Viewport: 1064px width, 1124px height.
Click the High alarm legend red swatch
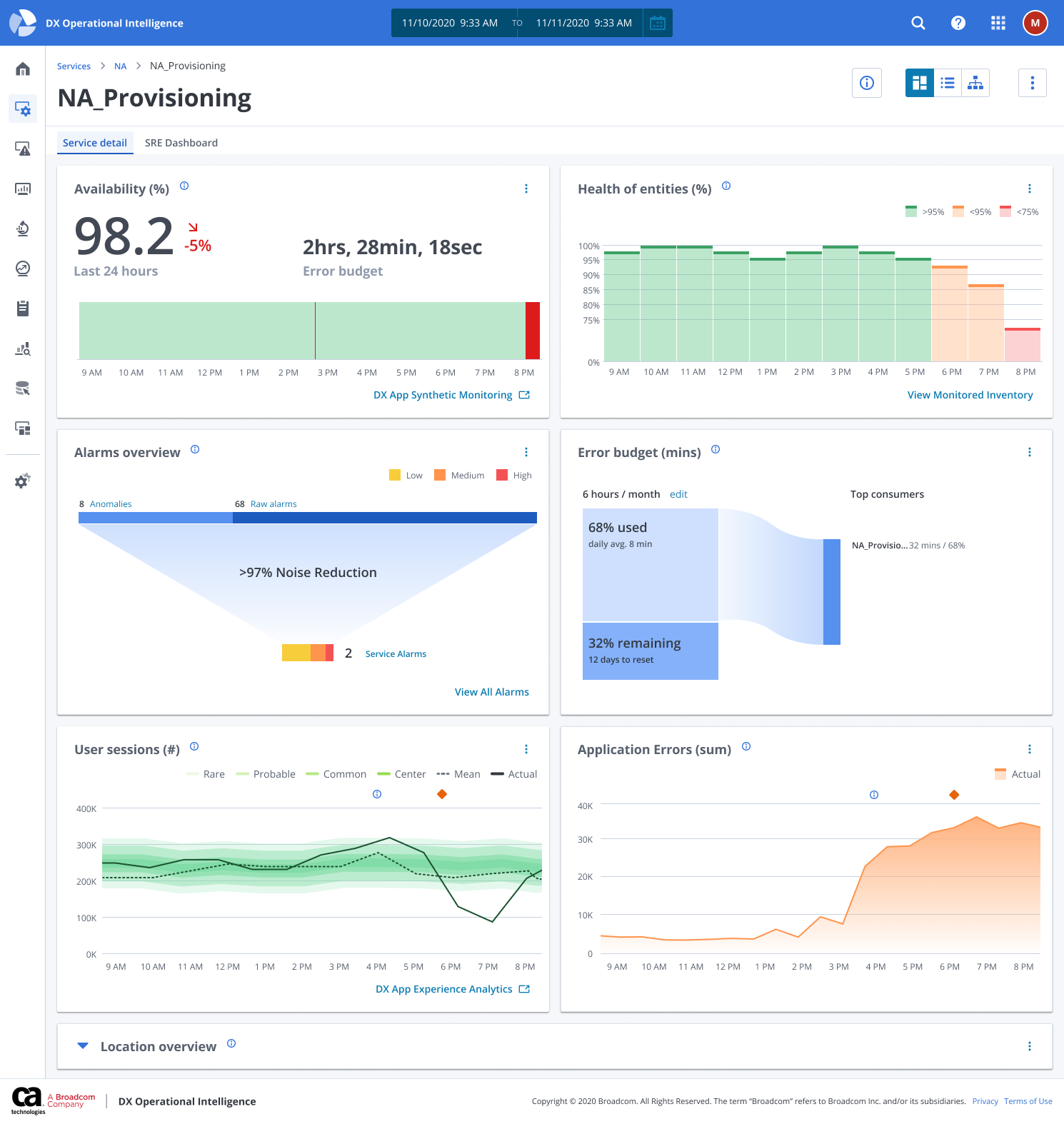(x=502, y=476)
